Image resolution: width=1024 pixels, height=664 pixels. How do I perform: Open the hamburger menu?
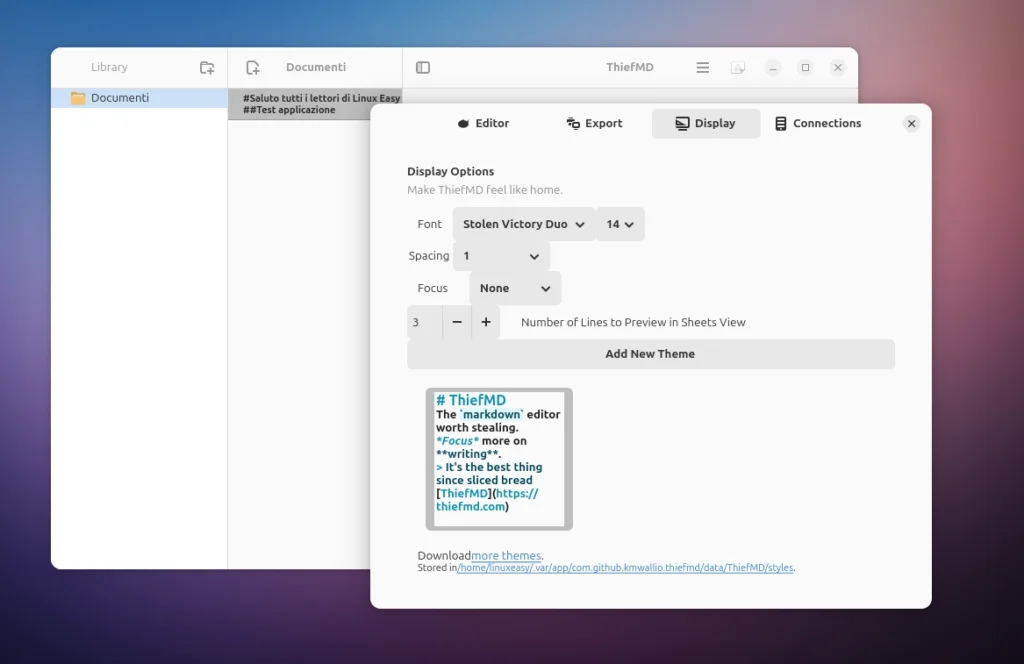[702, 67]
